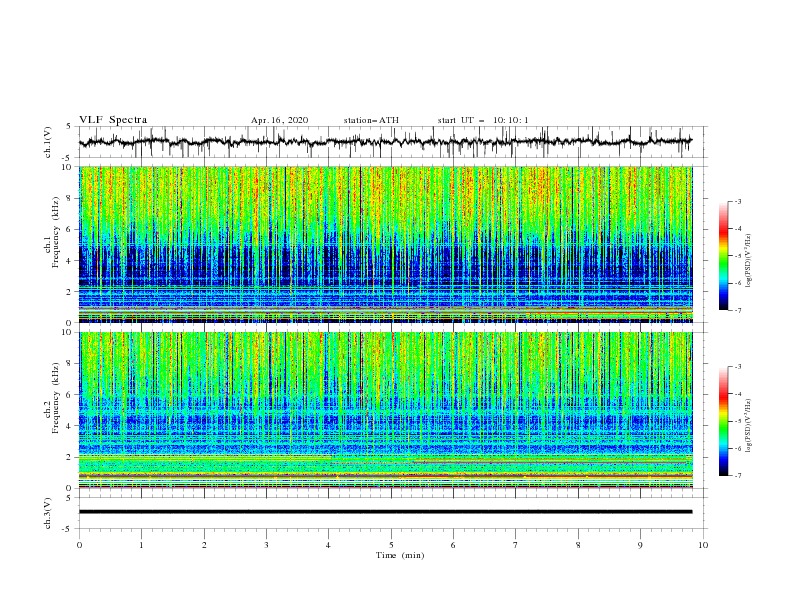Viewport: 792px width, 612px height.
Task: Click the time axis tick label '0'
Action: (79, 545)
